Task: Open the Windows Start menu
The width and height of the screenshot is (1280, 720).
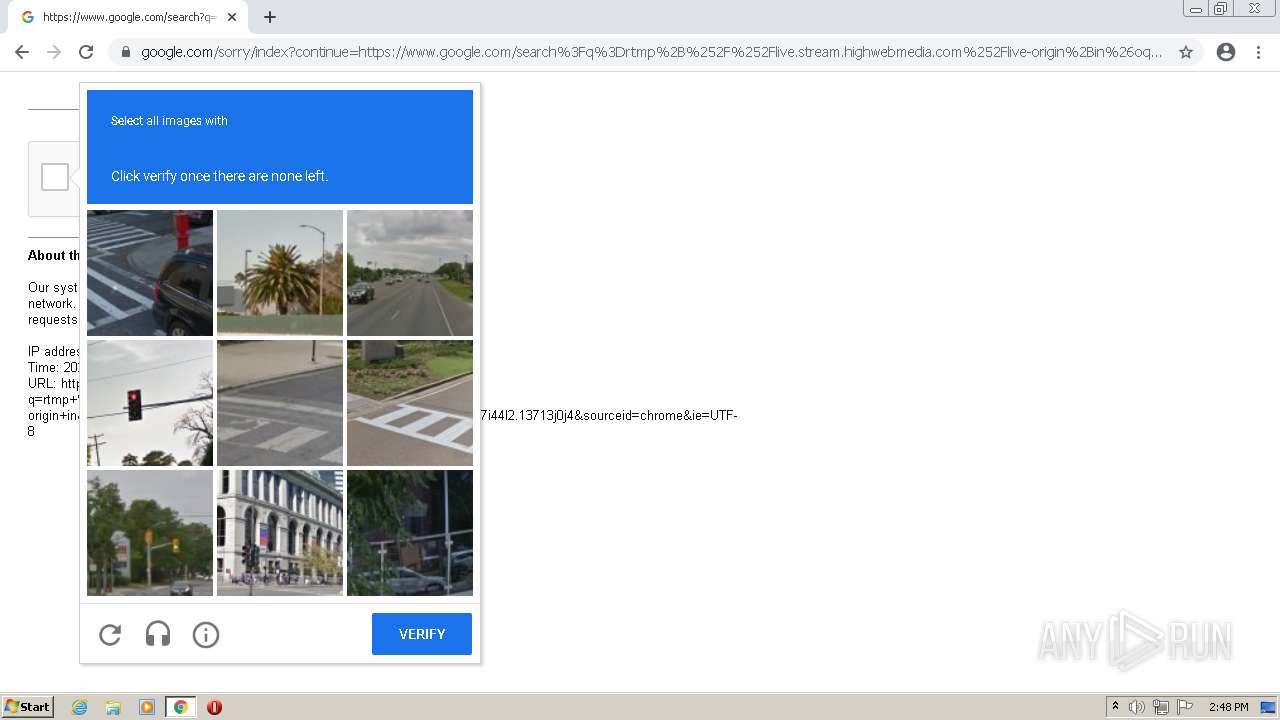Action: click(28, 707)
